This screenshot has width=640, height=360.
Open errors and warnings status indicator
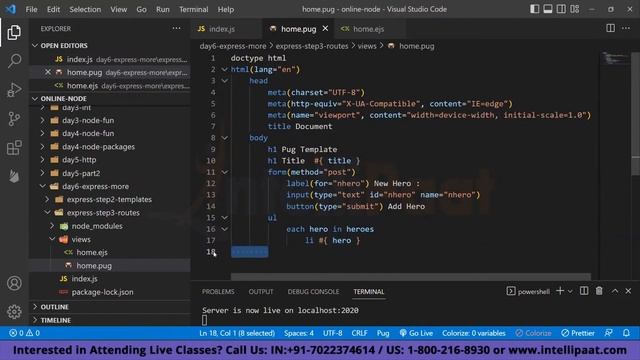point(24,333)
